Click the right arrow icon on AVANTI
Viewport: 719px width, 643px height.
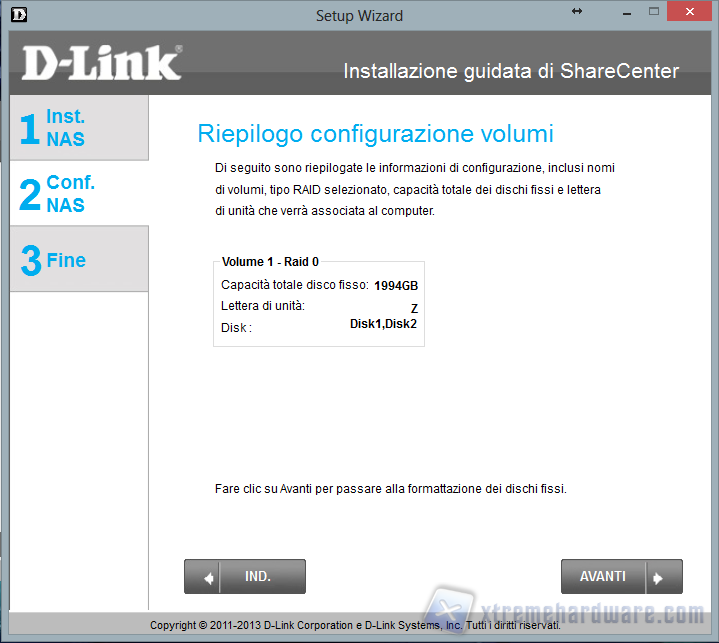[657, 577]
